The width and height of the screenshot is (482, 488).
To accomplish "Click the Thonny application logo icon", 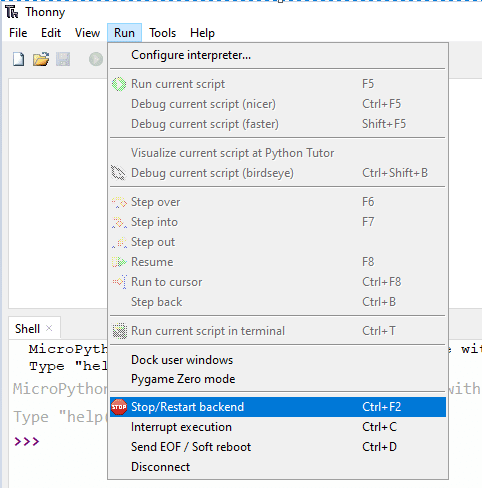I will tap(12, 12).
